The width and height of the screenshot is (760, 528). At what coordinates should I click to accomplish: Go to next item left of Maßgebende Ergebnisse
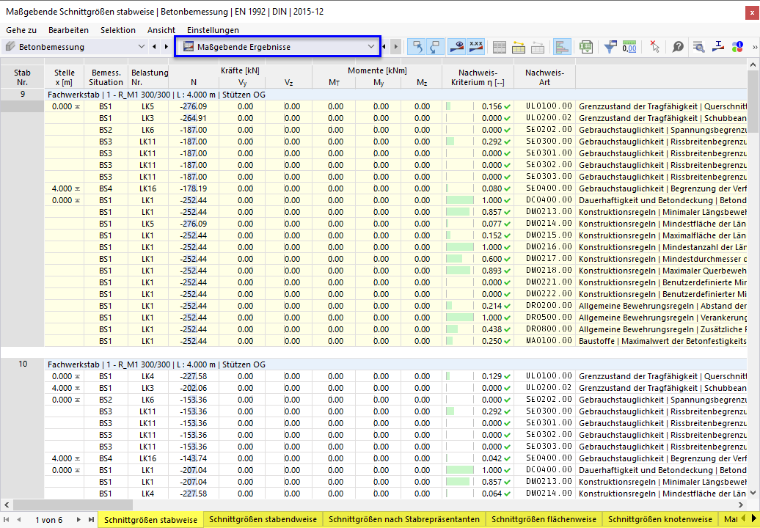tap(166, 47)
